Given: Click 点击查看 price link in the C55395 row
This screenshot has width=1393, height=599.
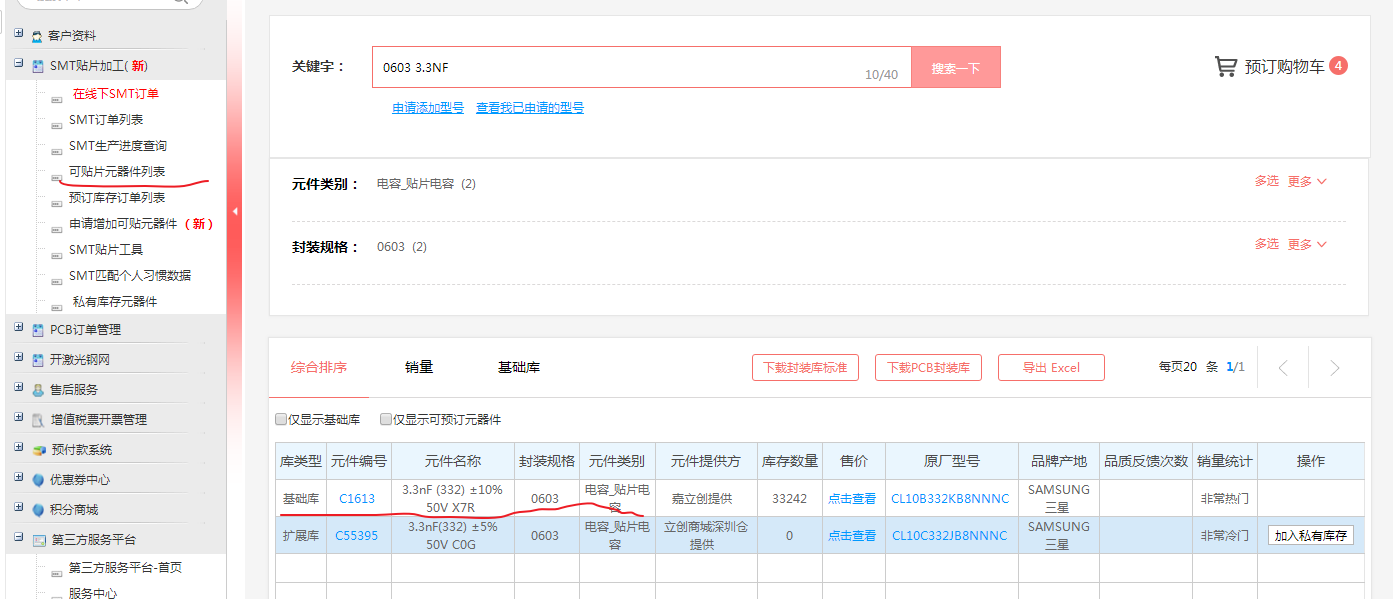Looking at the screenshot, I should pos(852,536).
